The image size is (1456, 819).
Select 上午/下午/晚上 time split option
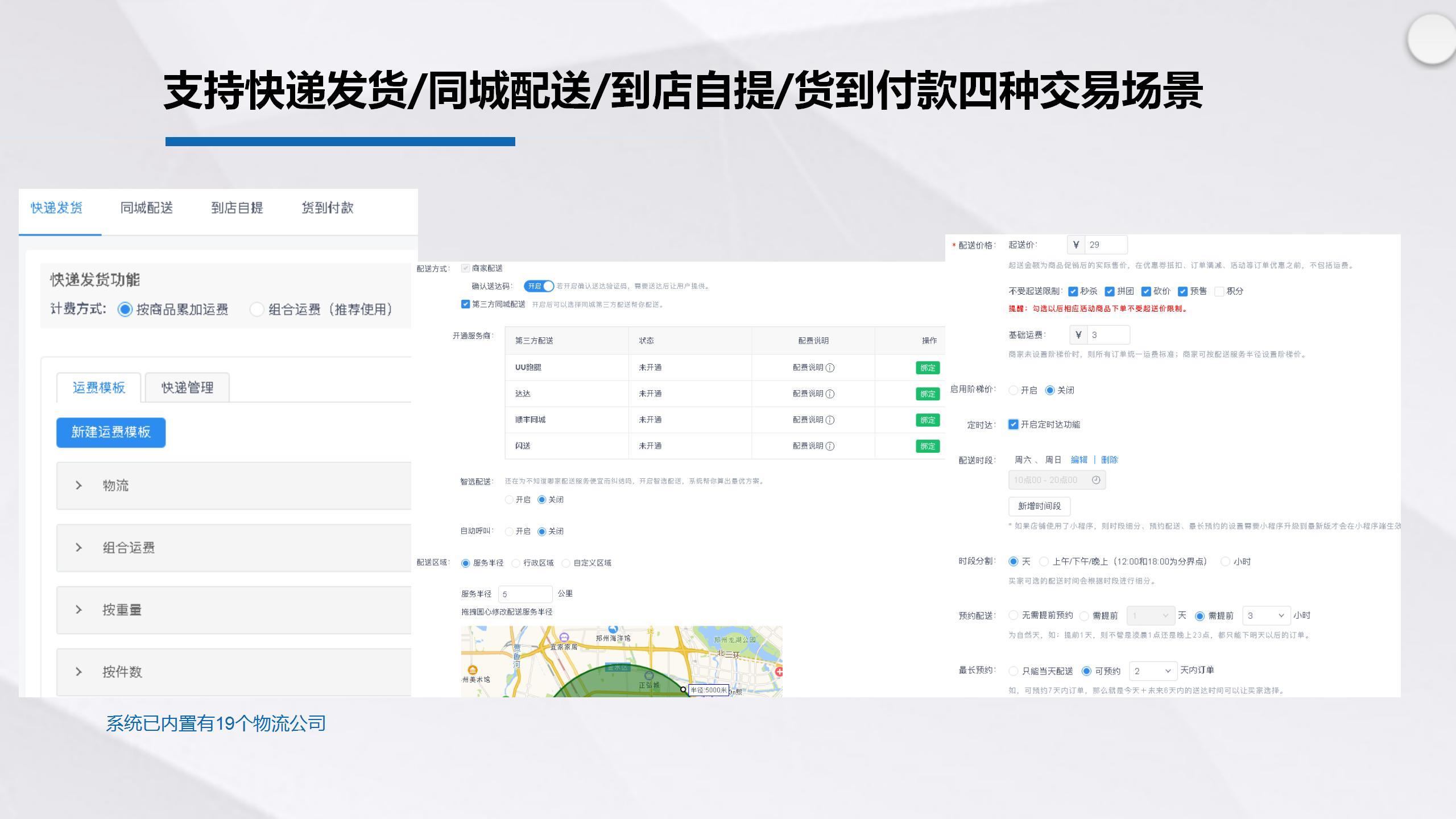1044,561
